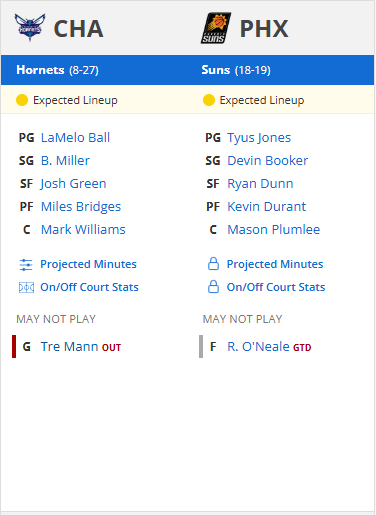Viewport: 376px width, 515px height.
Task: Click the Hornets On/Off Court basketball court icon
Action: coord(26,287)
